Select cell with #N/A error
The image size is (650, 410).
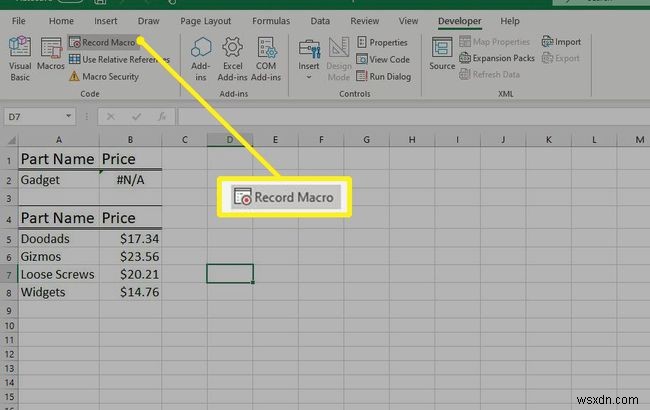pos(131,180)
